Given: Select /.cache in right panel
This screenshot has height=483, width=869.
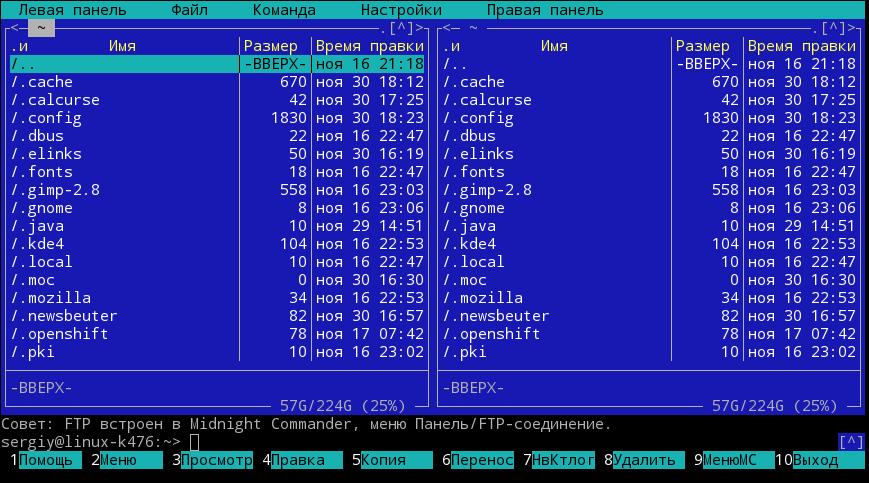Looking at the screenshot, I should (650, 82).
